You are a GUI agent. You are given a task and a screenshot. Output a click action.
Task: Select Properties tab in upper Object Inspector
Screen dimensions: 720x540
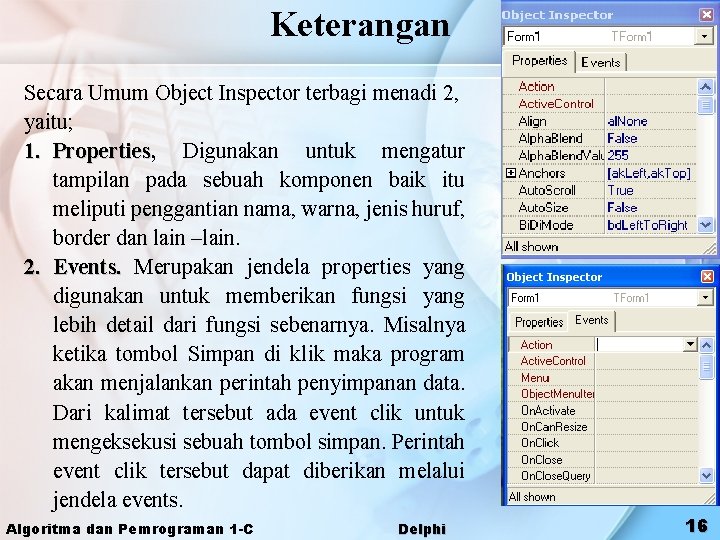click(539, 61)
